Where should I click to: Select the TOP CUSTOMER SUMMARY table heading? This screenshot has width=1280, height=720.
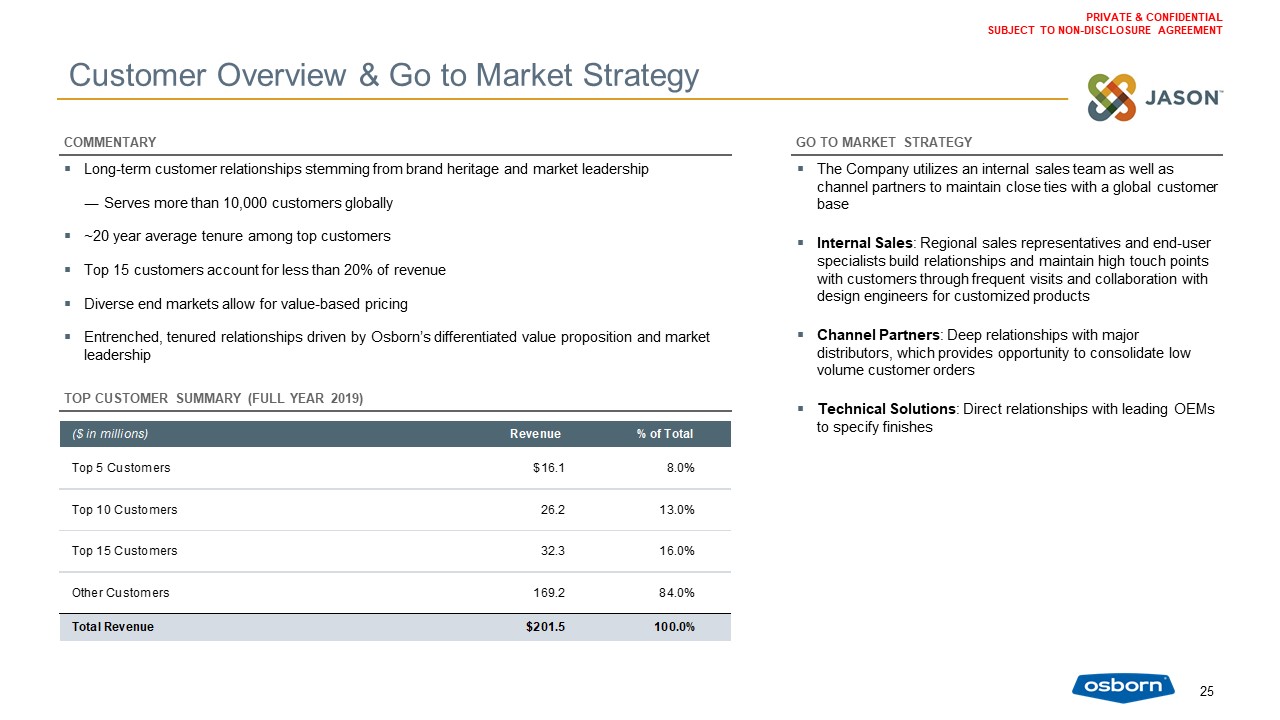[213, 399]
